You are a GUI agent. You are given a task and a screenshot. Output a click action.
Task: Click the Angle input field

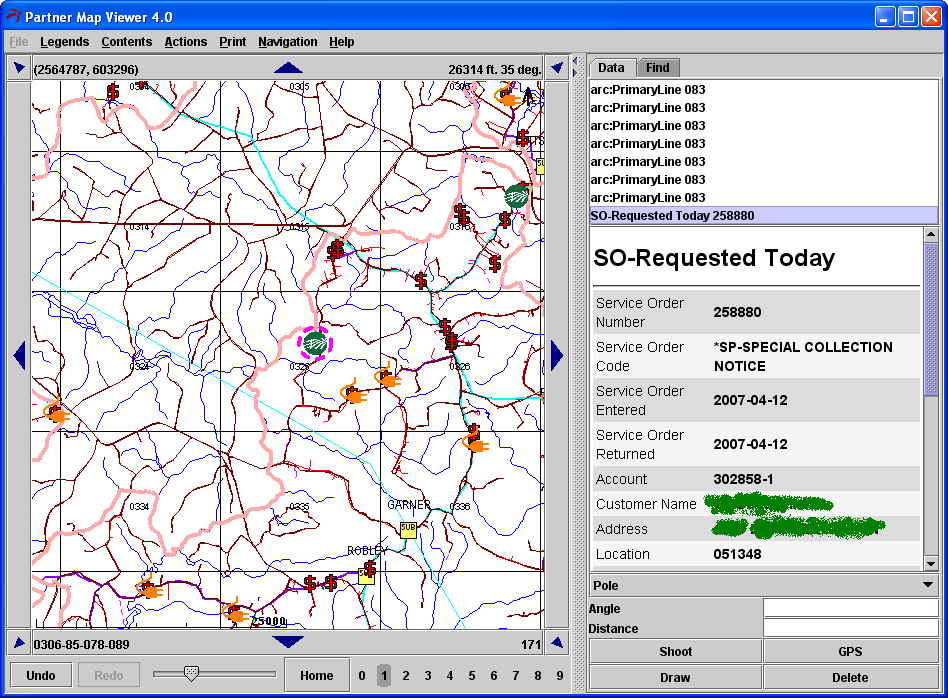click(x=850, y=608)
